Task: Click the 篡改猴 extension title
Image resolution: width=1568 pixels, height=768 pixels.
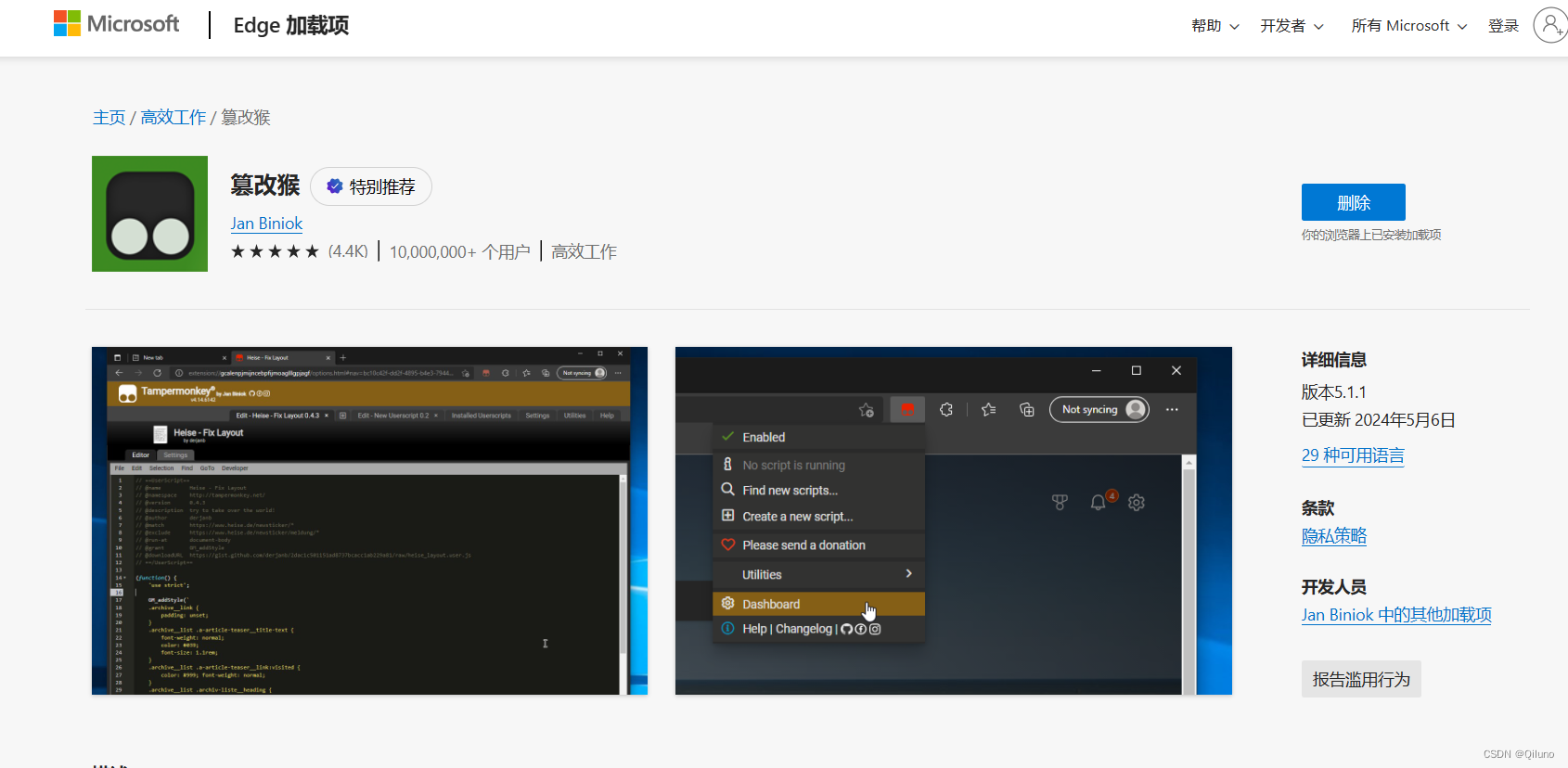Action: tap(265, 186)
